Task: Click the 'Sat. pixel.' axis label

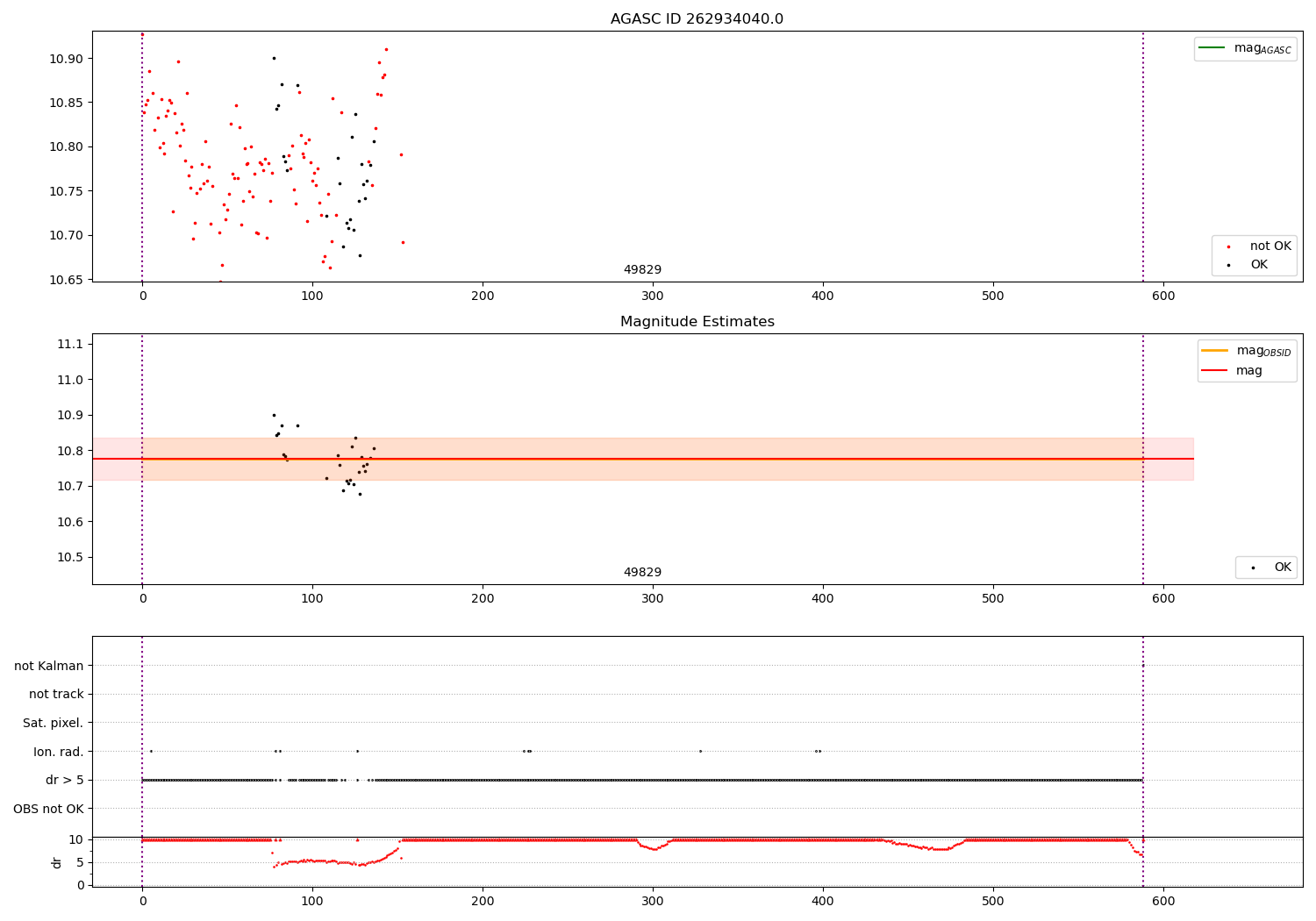Action: pyautogui.click(x=53, y=724)
